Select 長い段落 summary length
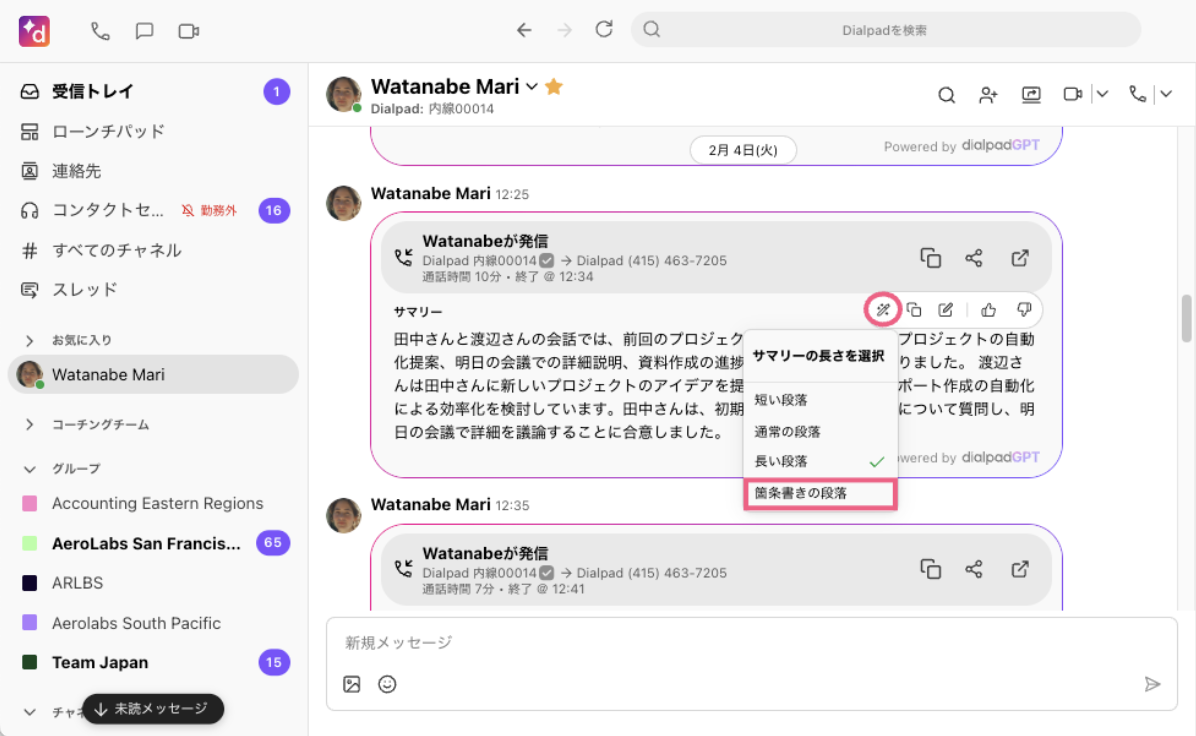 820,461
